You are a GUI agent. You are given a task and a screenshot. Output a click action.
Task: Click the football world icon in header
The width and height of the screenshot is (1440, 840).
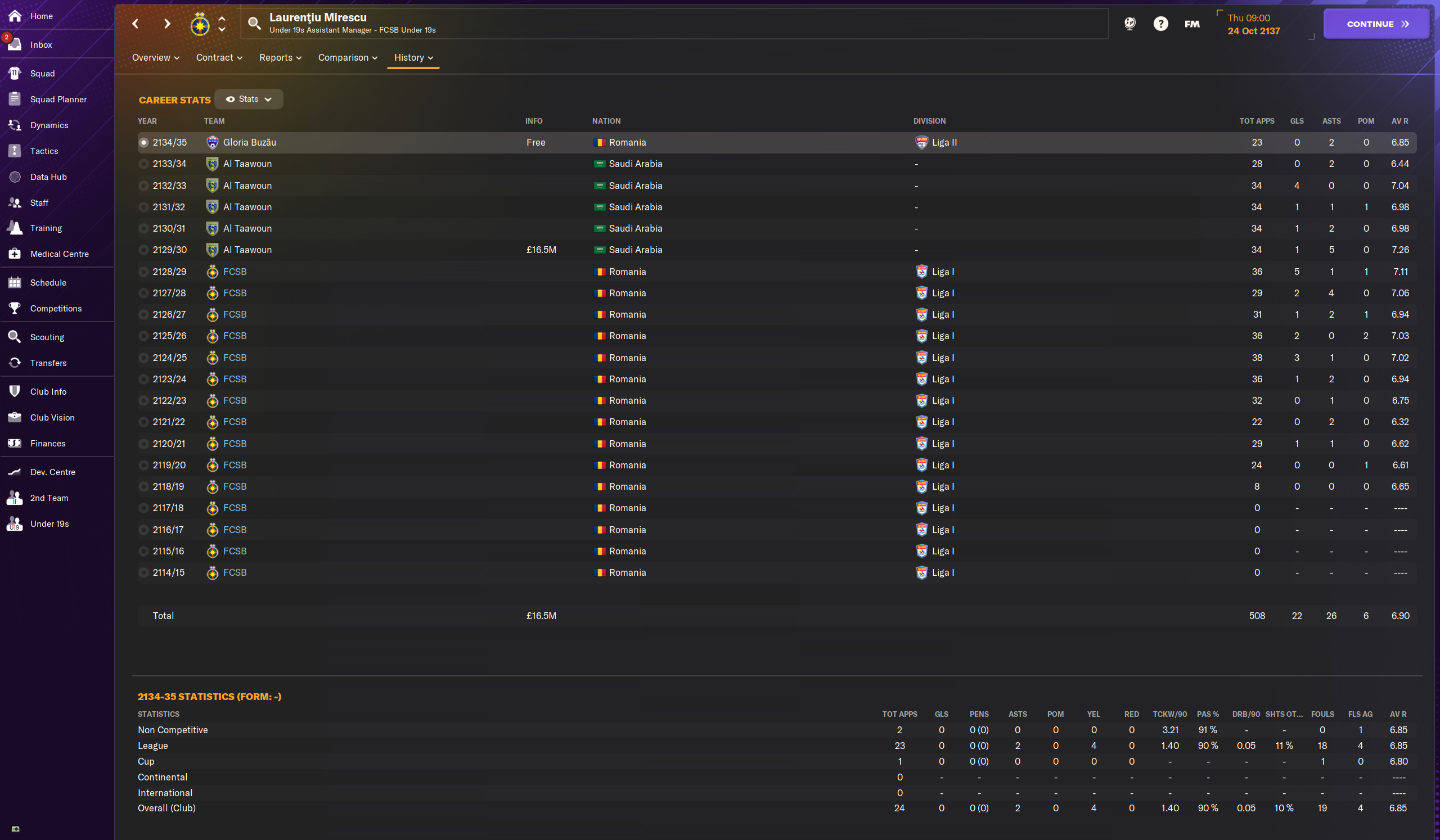coord(1129,24)
